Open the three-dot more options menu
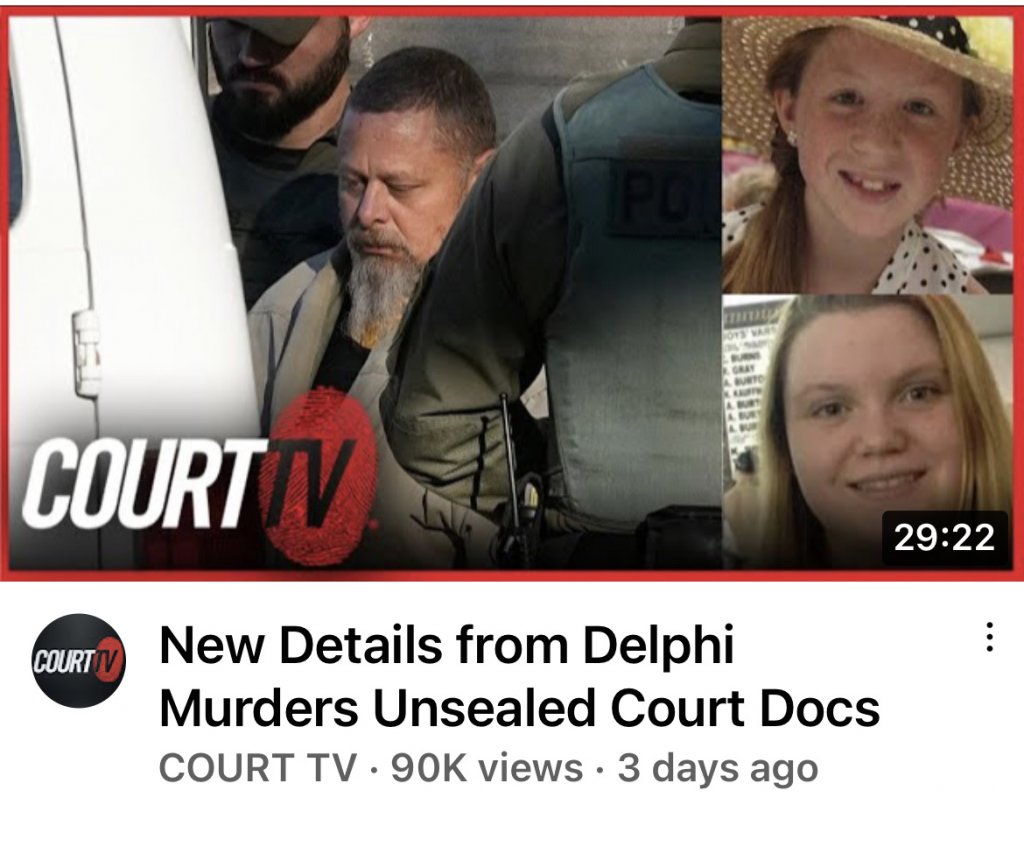The image size is (1024, 847). 989,637
